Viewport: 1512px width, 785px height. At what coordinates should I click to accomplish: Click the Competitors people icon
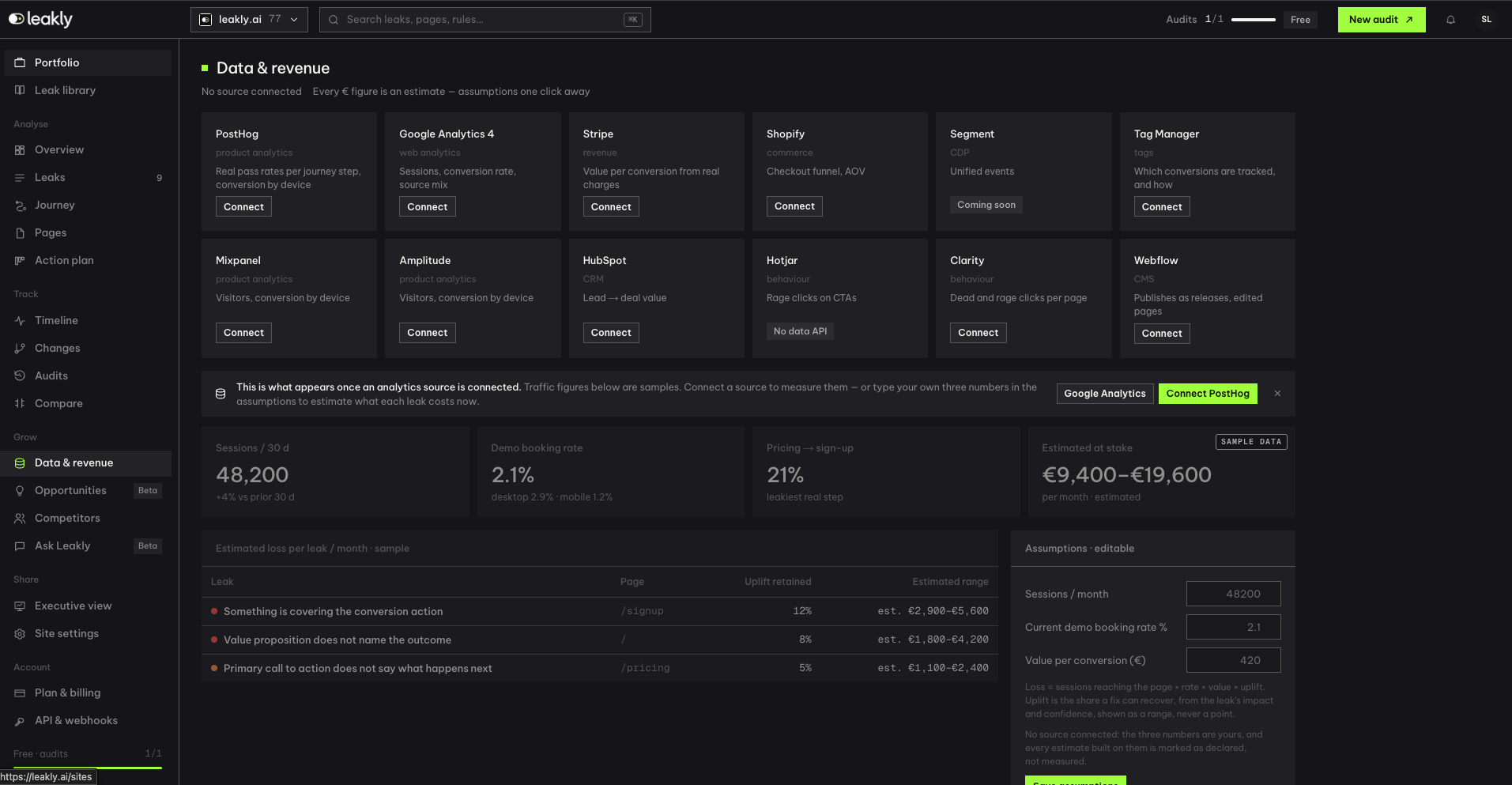pos(20,518)
